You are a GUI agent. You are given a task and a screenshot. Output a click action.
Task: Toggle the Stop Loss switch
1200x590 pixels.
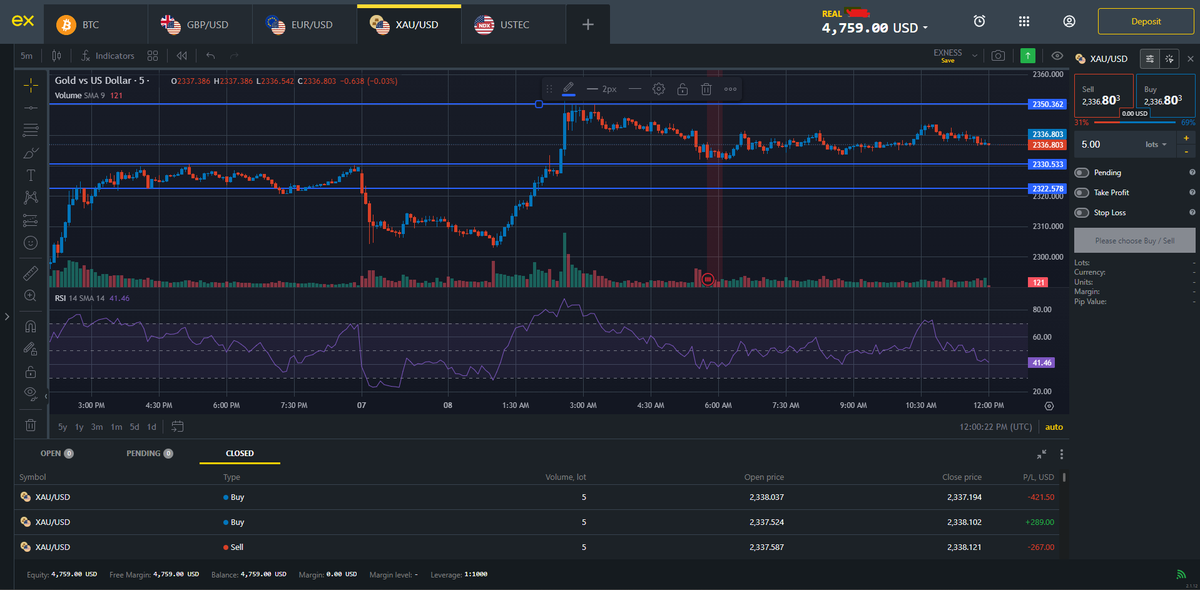(x=1082, y=212)
